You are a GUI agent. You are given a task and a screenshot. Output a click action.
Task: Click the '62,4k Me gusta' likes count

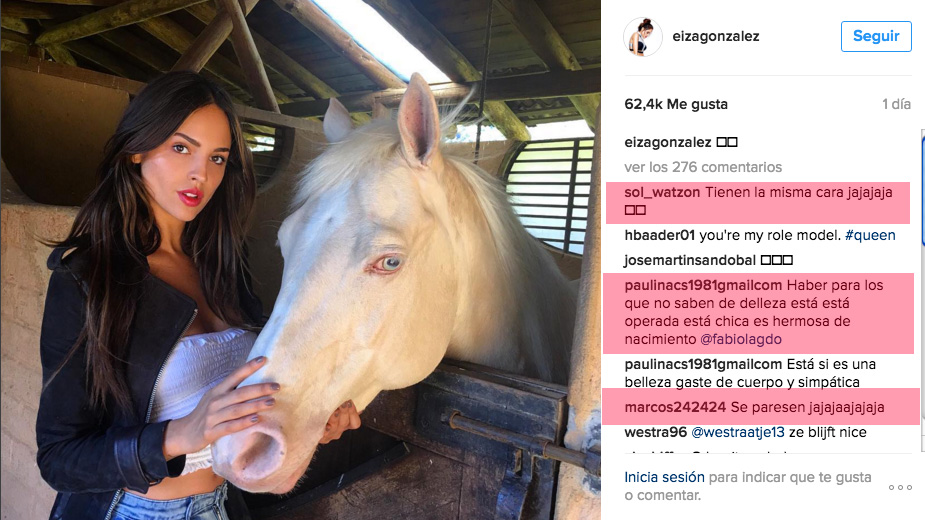pyautogui.click(x=676, y=104)
